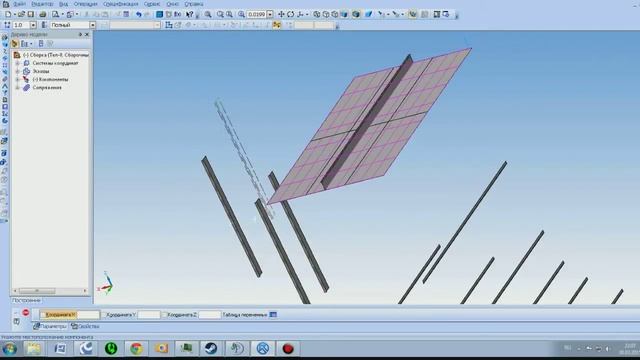
Task: Click the Print preview icon
Action: [55, 14]
